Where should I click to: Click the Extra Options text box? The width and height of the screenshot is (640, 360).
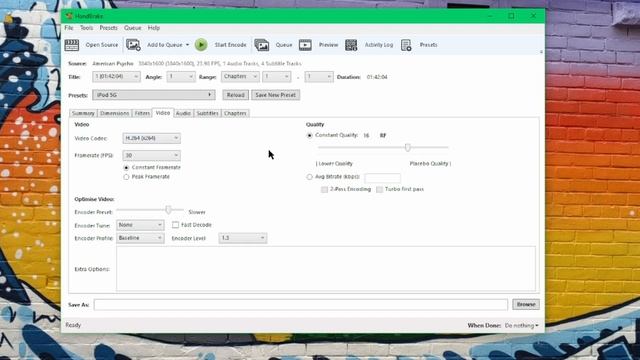point(326,269)
